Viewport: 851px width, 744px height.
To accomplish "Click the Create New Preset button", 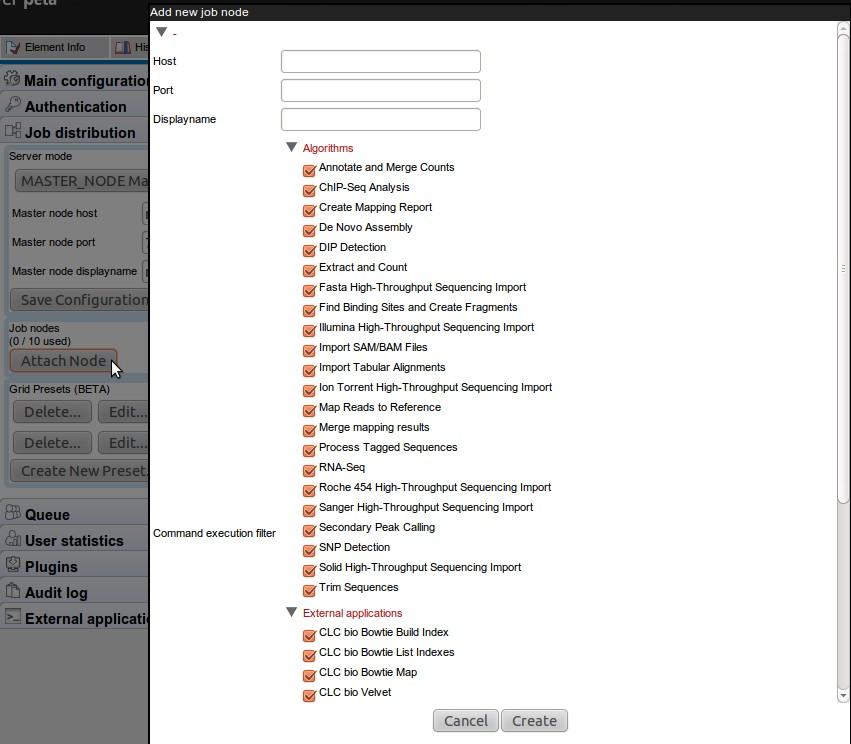I will (79, 471).
